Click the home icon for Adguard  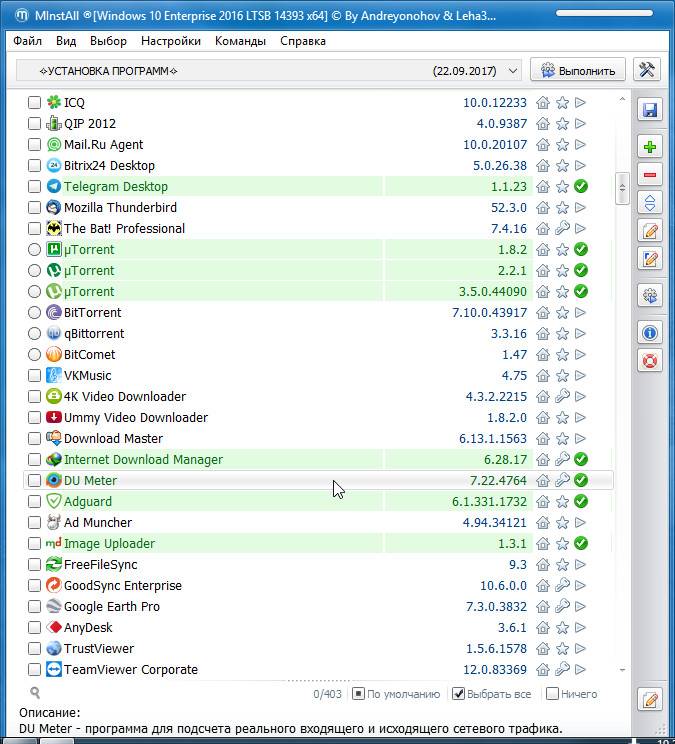[543, 502]
